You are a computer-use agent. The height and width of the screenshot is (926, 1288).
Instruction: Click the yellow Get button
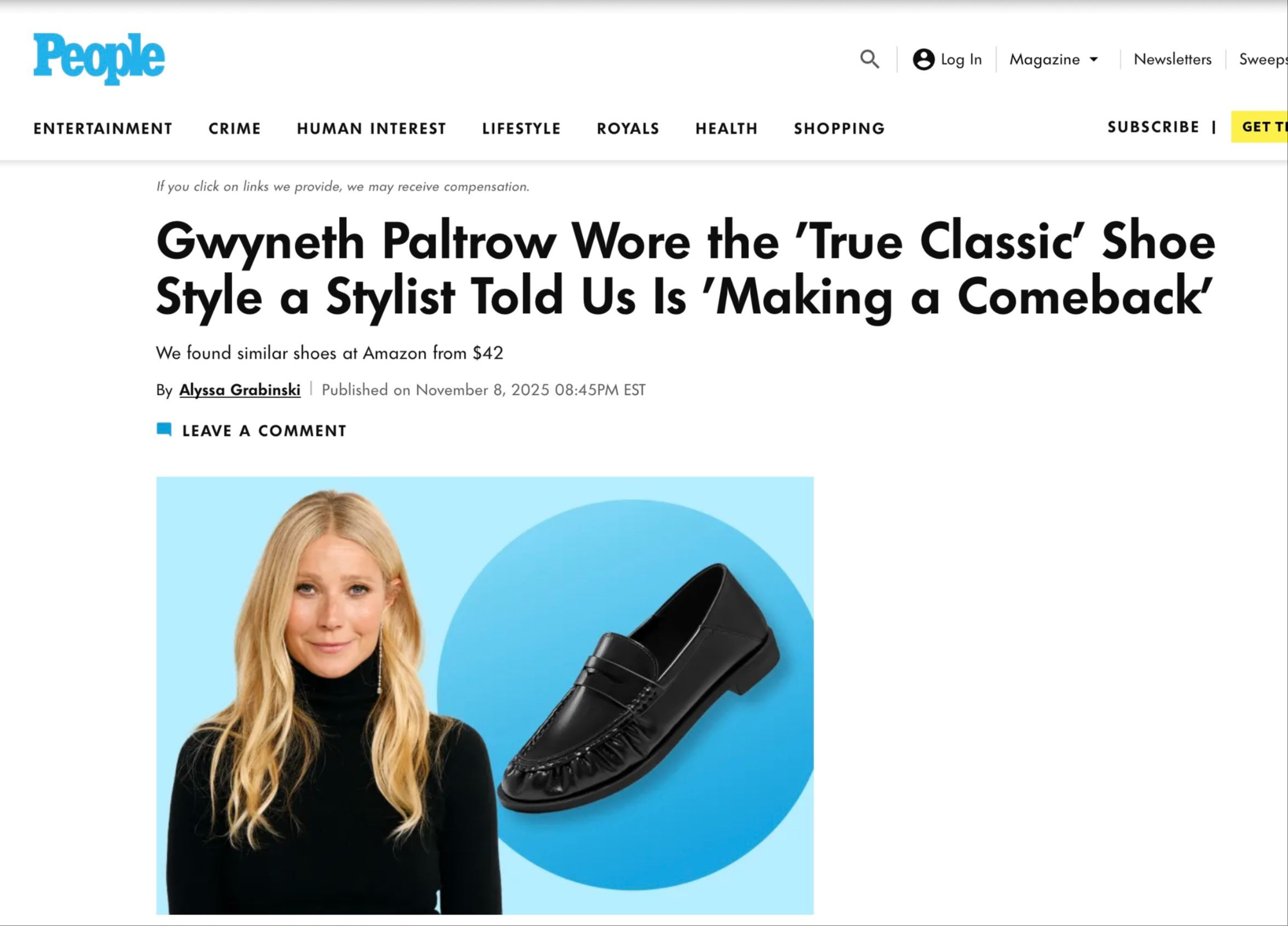[1260, 127]
